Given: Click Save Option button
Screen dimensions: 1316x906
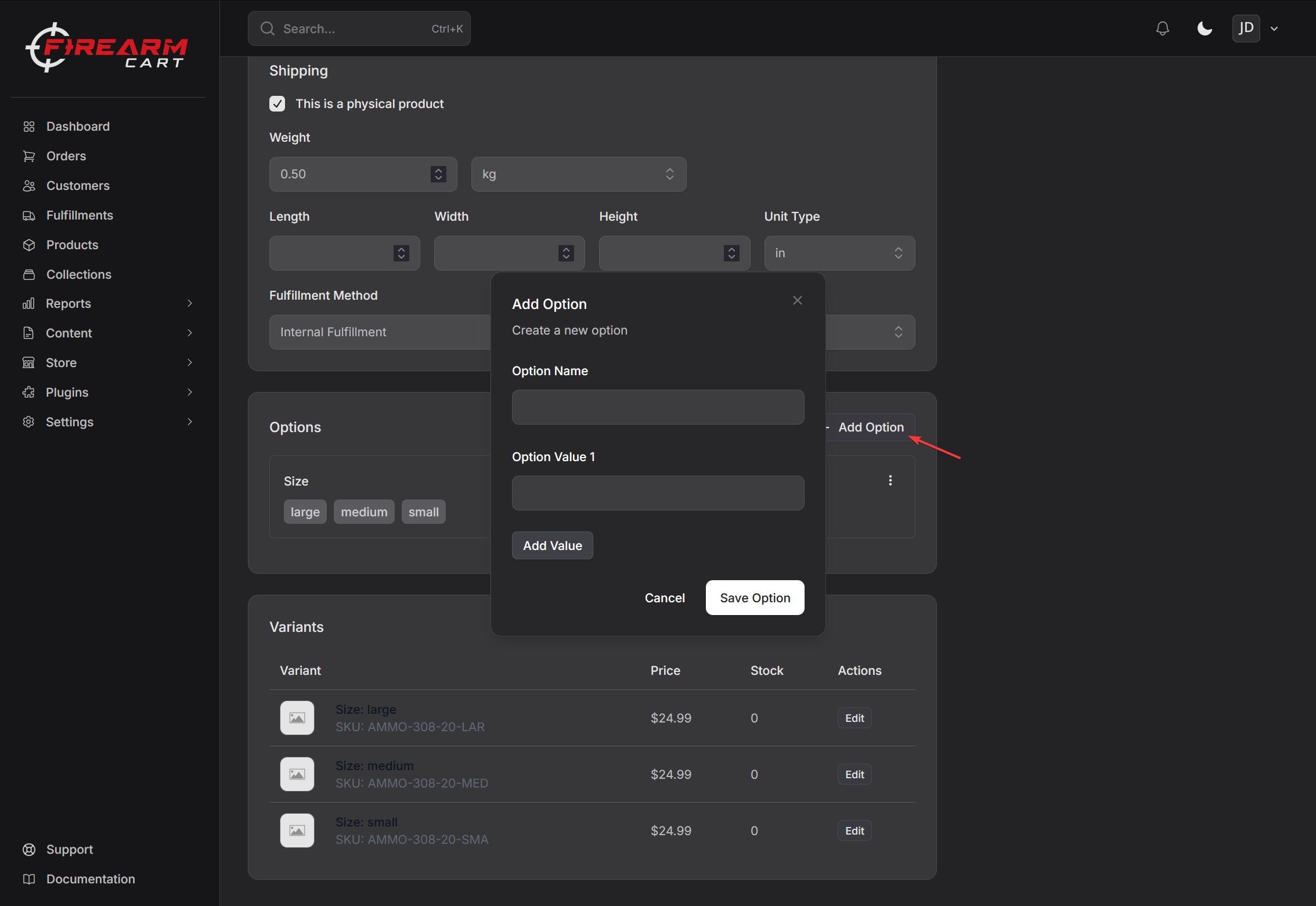Looking at the screenshot, I should (755, 598).
